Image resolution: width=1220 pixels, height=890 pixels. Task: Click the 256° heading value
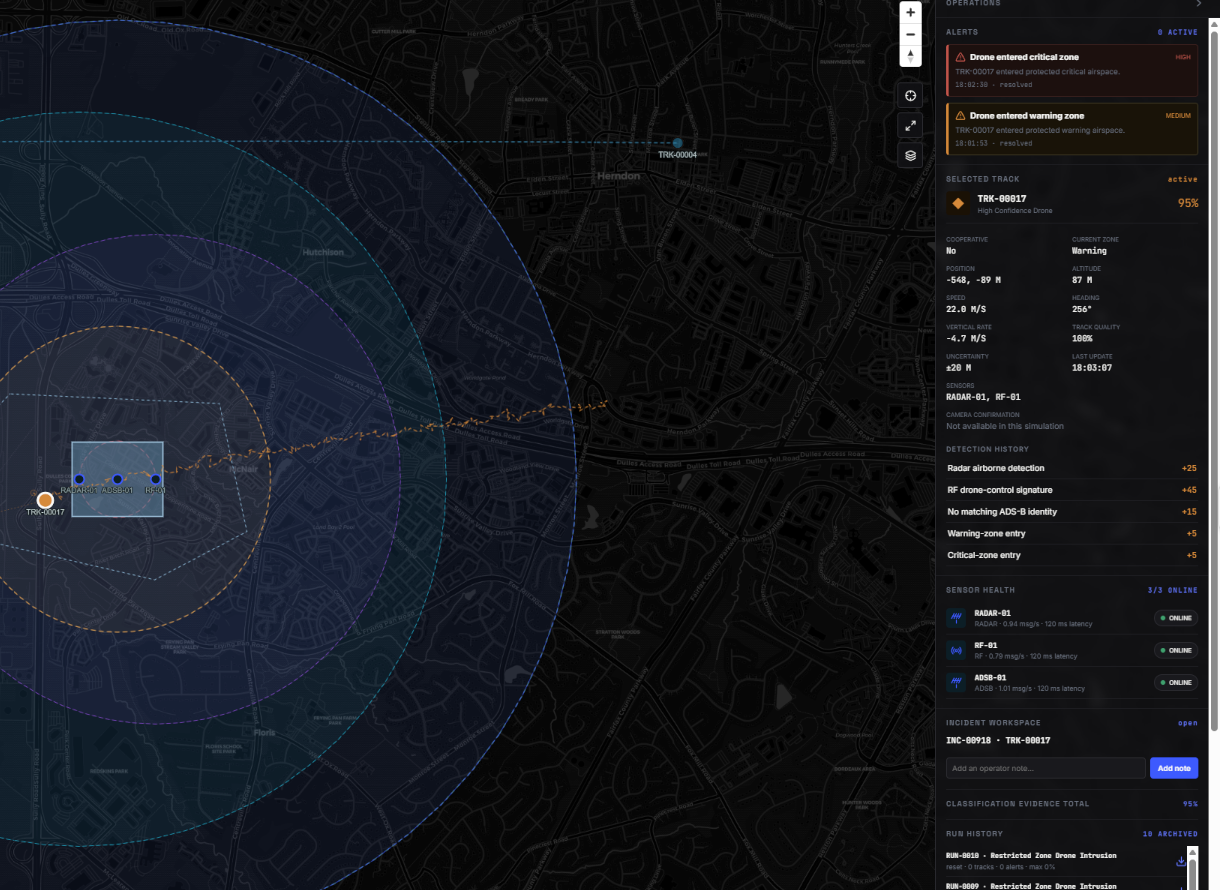pyautogui.click(x=1083, y=309)
